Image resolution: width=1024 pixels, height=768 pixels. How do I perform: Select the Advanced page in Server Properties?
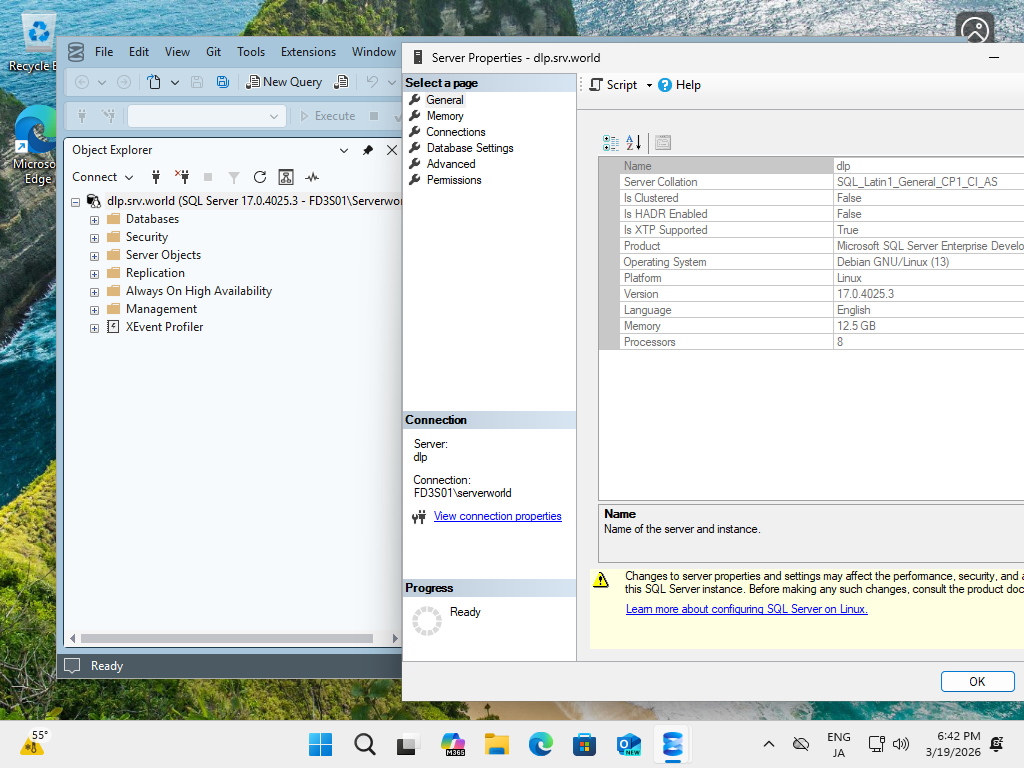[451, 164]
